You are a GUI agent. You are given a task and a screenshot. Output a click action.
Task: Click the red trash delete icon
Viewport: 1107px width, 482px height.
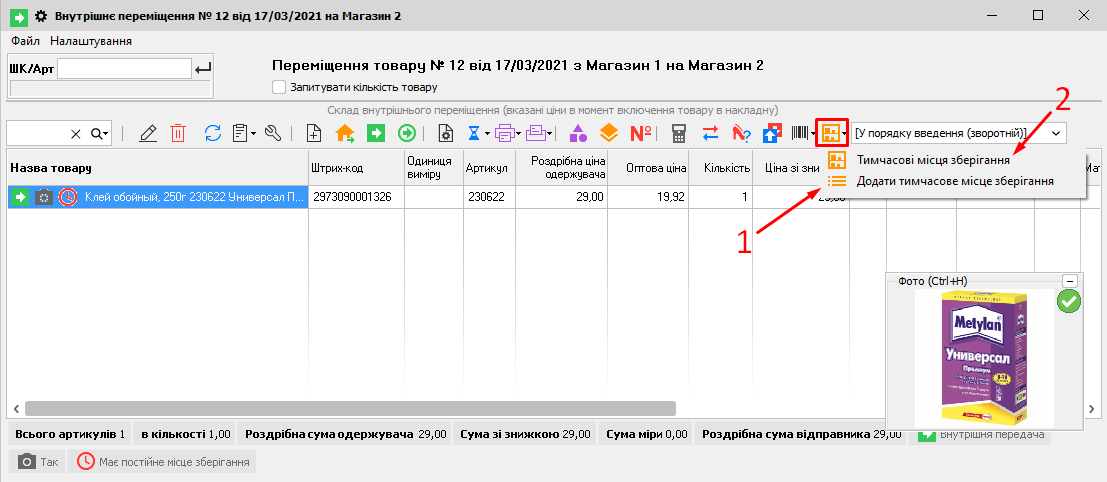[x=178, y=133]
